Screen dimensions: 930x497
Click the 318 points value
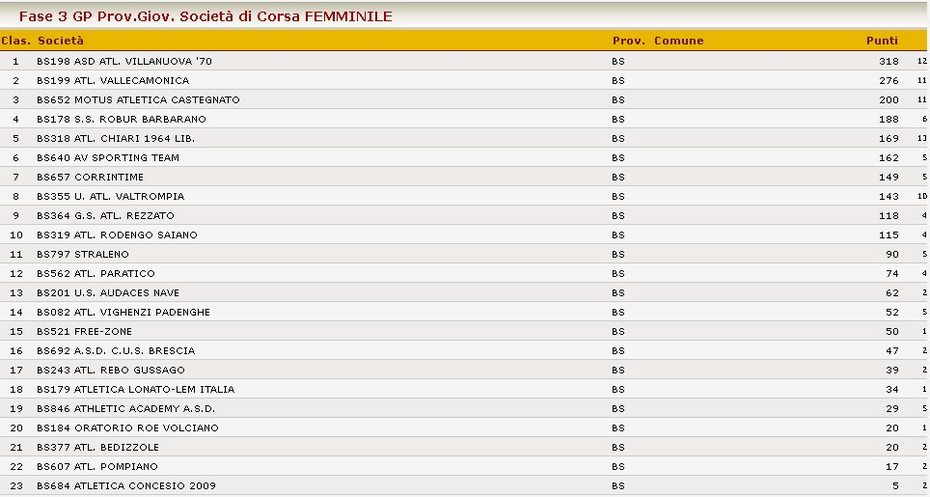(x=888, y=61)
